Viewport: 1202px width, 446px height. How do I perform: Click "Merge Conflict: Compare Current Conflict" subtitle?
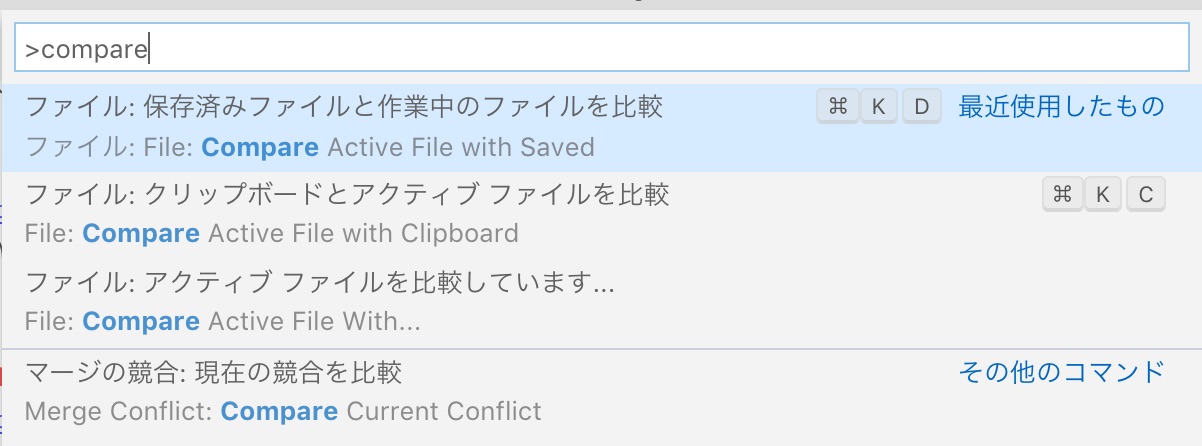tap(283, 411)
